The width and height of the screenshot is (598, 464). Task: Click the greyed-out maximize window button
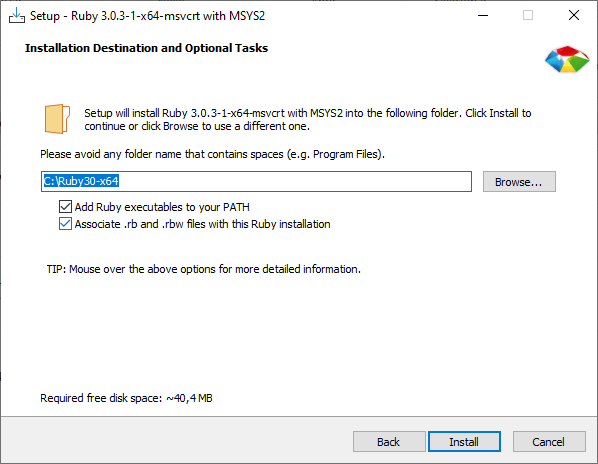pyautogui.click(x=528, y=16)
